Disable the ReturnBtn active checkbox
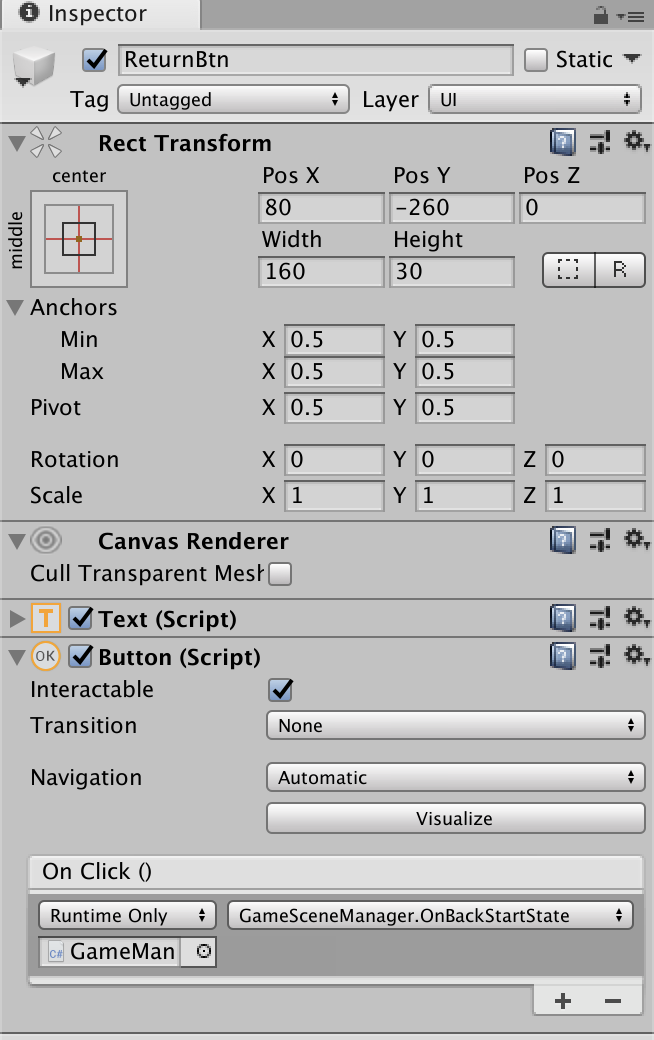654x1040 pixels. 95,60
